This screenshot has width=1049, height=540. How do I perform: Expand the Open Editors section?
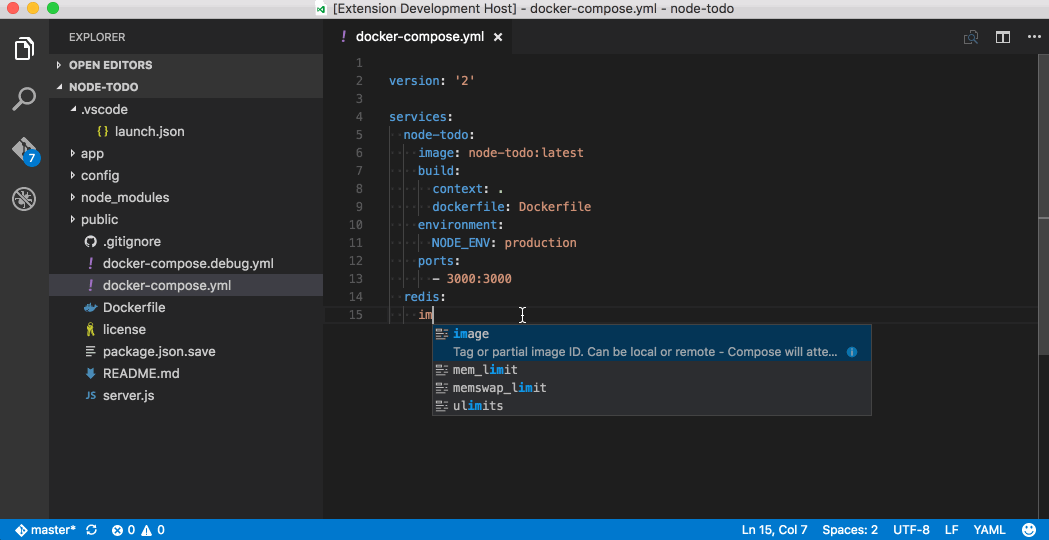[x=186, y=65]
